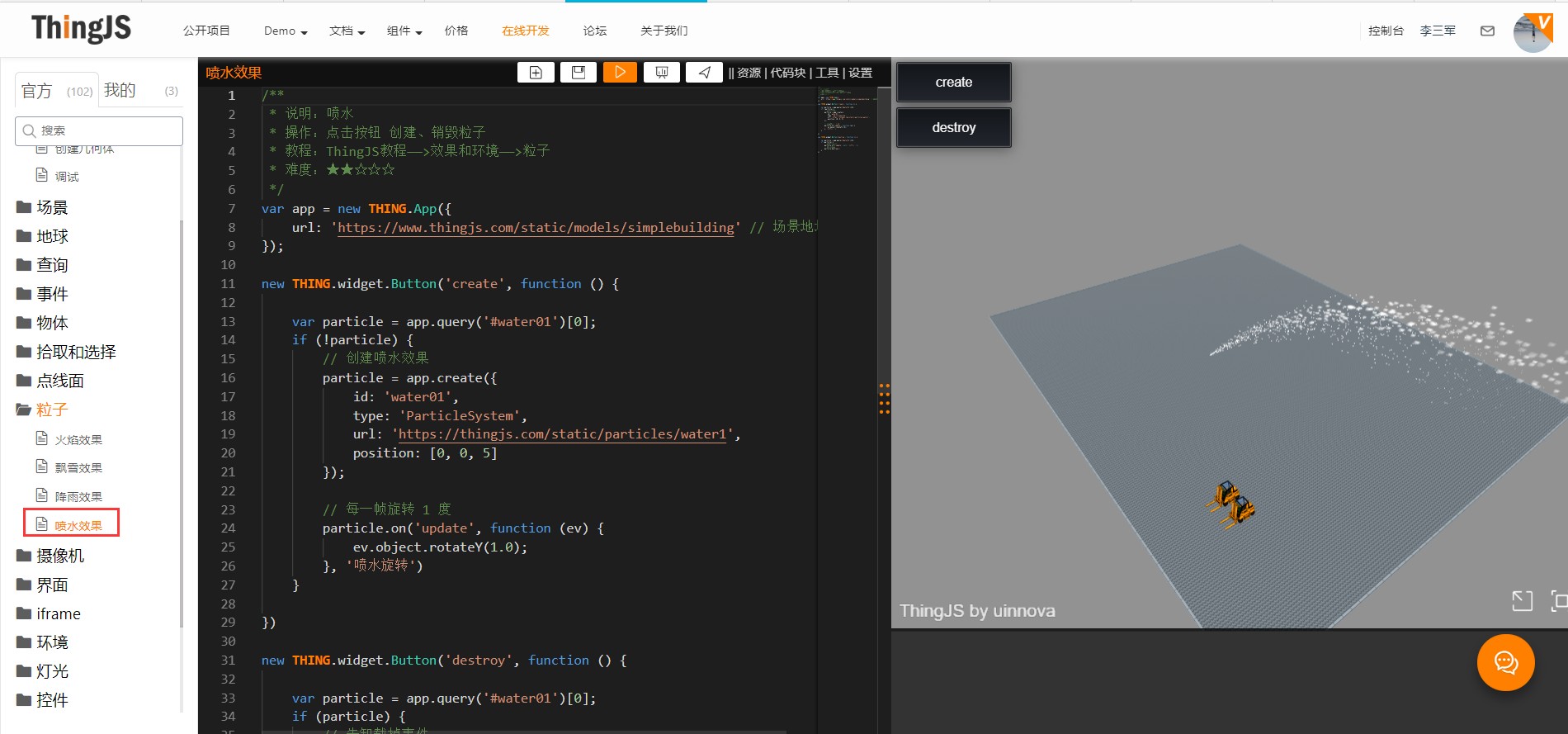Open the 控制台 link
1568x734 pixels.
point(1386,31)
